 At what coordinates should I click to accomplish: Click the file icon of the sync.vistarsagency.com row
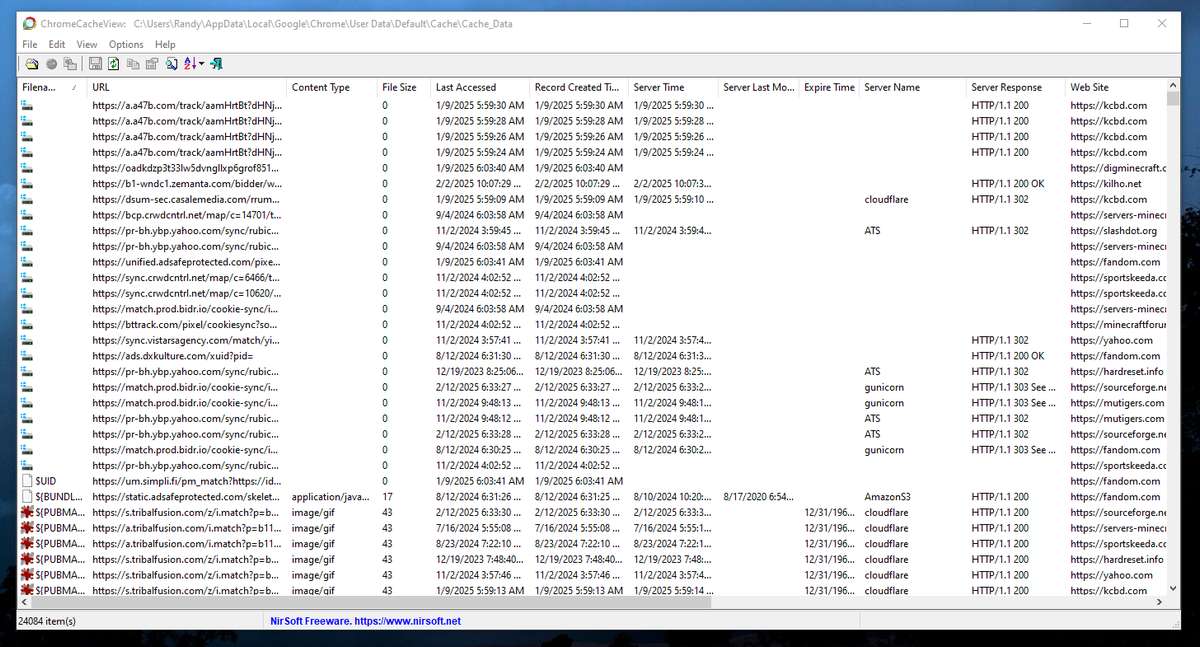(x=28, y=340)
